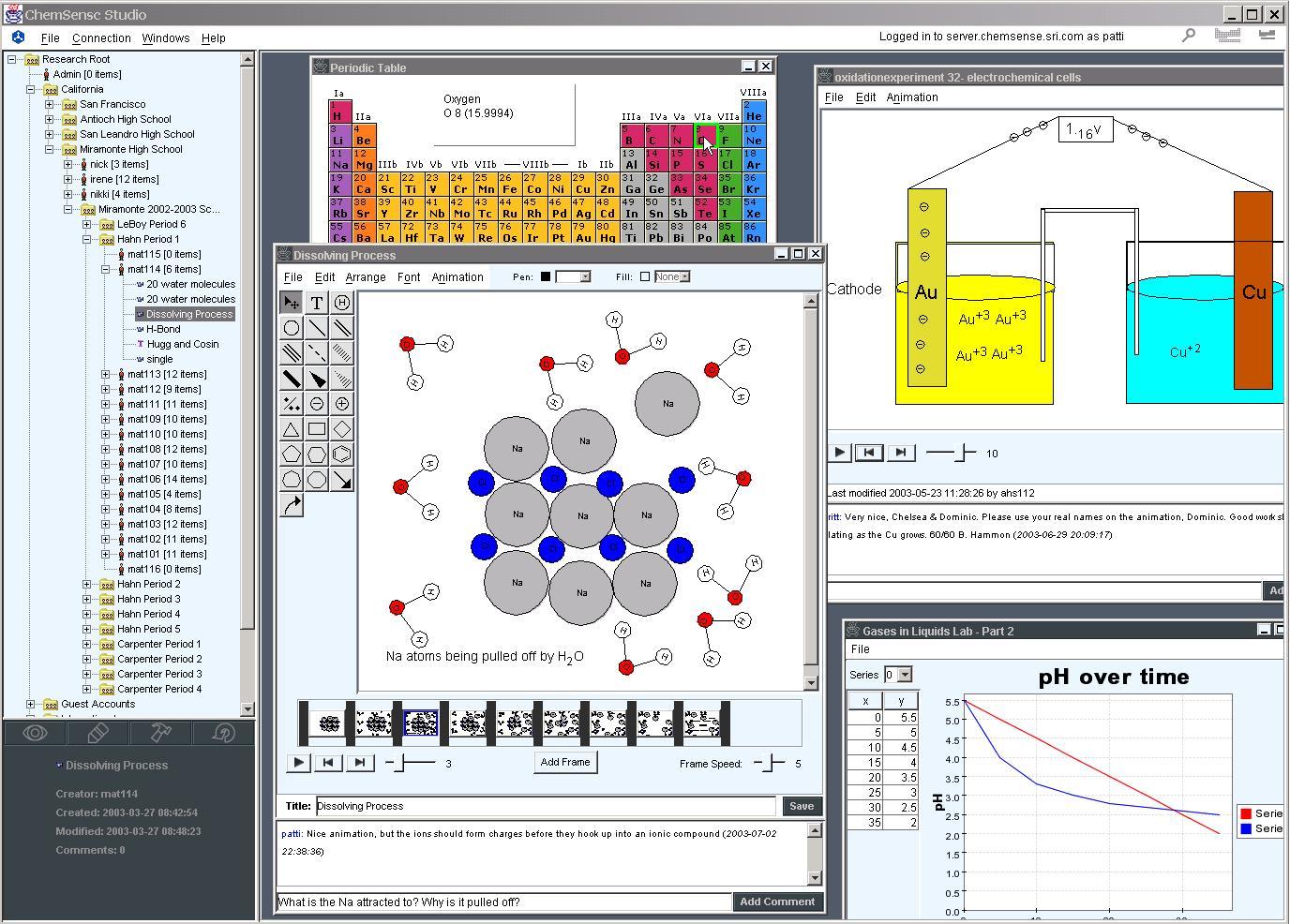The width and height of the screenshot is (1290, 924).
Task: Select the double bond line tool
Action: pos(342,327)
